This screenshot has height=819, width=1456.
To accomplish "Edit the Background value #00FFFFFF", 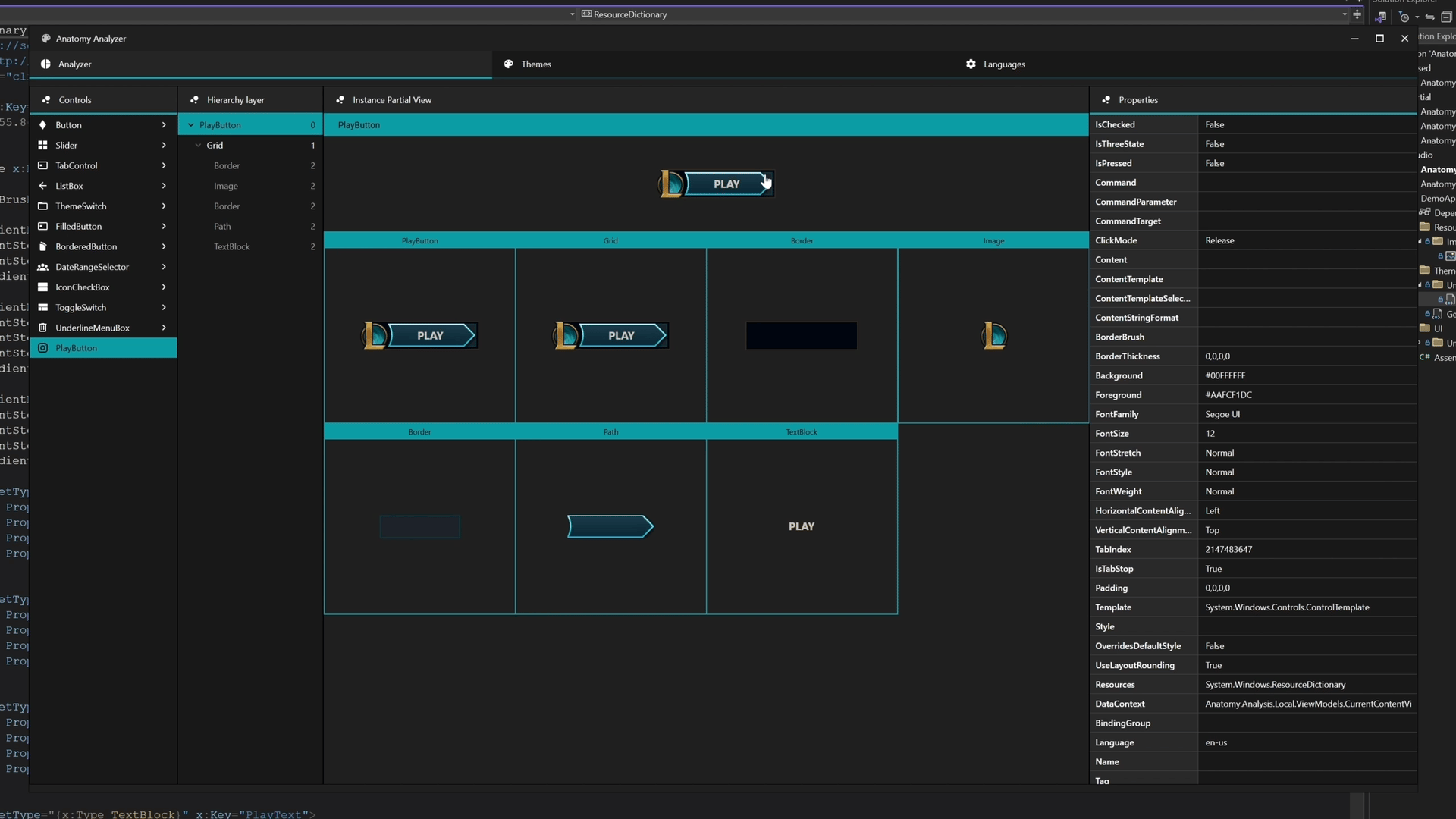I will 1307,375.
